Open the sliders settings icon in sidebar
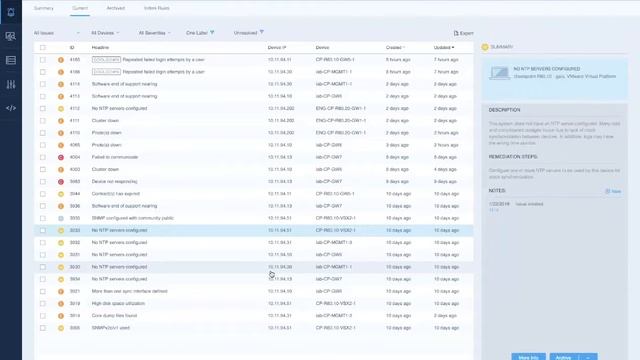 pos(11,84)
